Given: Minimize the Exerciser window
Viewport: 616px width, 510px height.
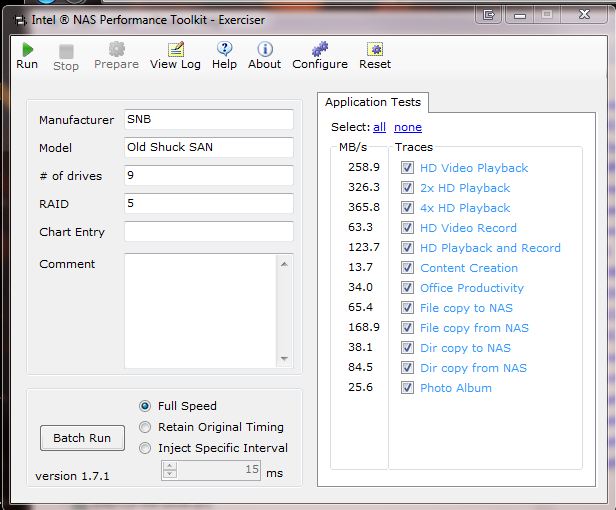Looking at the screenshot, I should 520,15.
